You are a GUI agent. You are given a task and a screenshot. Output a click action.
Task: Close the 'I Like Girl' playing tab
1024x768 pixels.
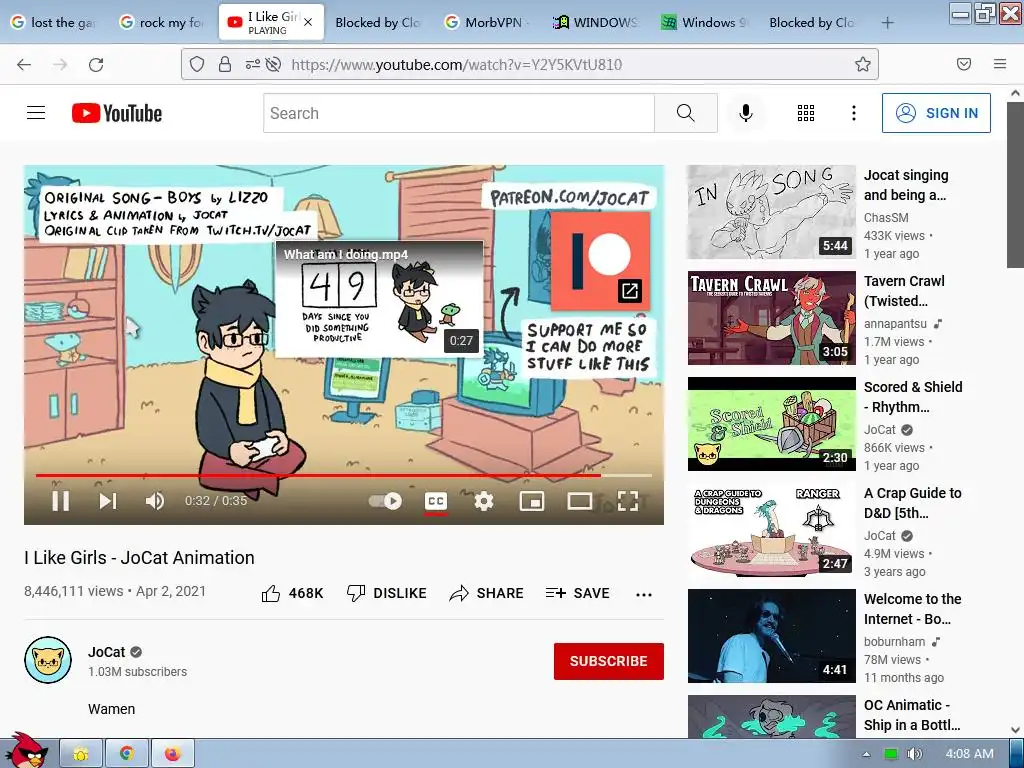click(x=308, y=22)
